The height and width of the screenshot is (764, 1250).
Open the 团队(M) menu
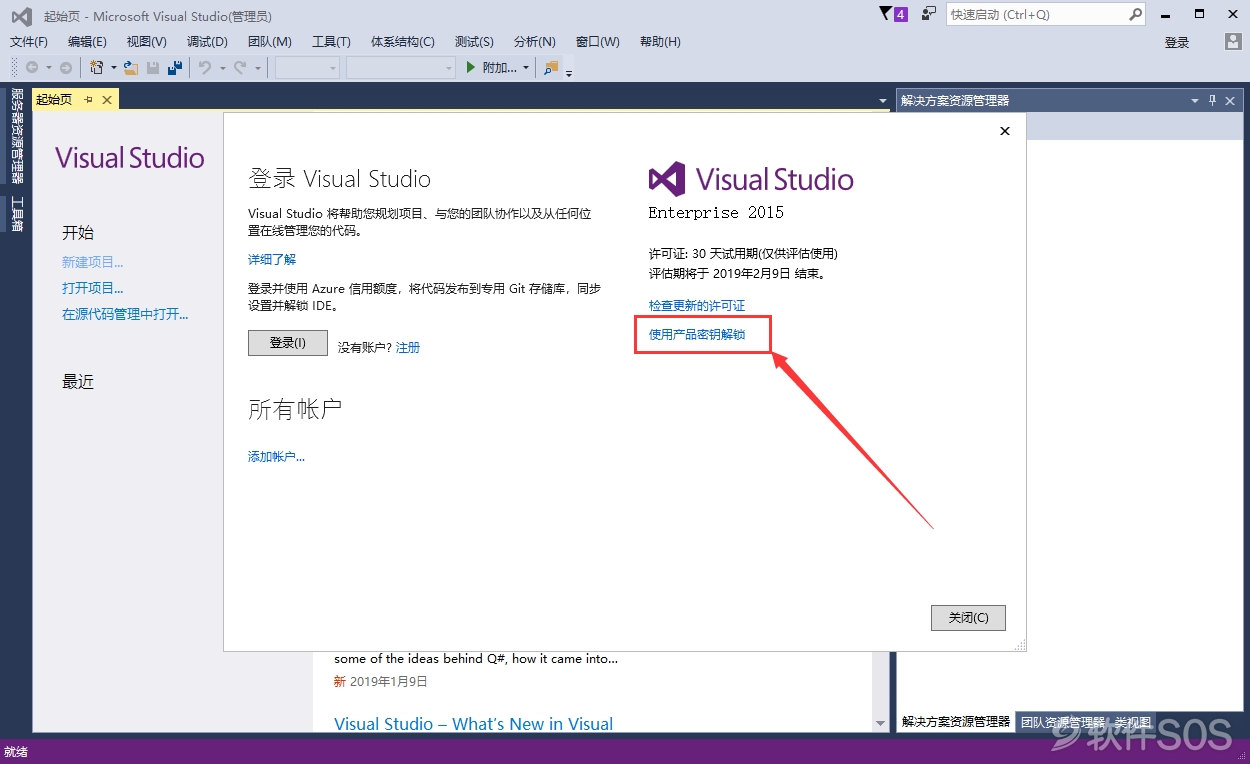[x=269, y=42]
